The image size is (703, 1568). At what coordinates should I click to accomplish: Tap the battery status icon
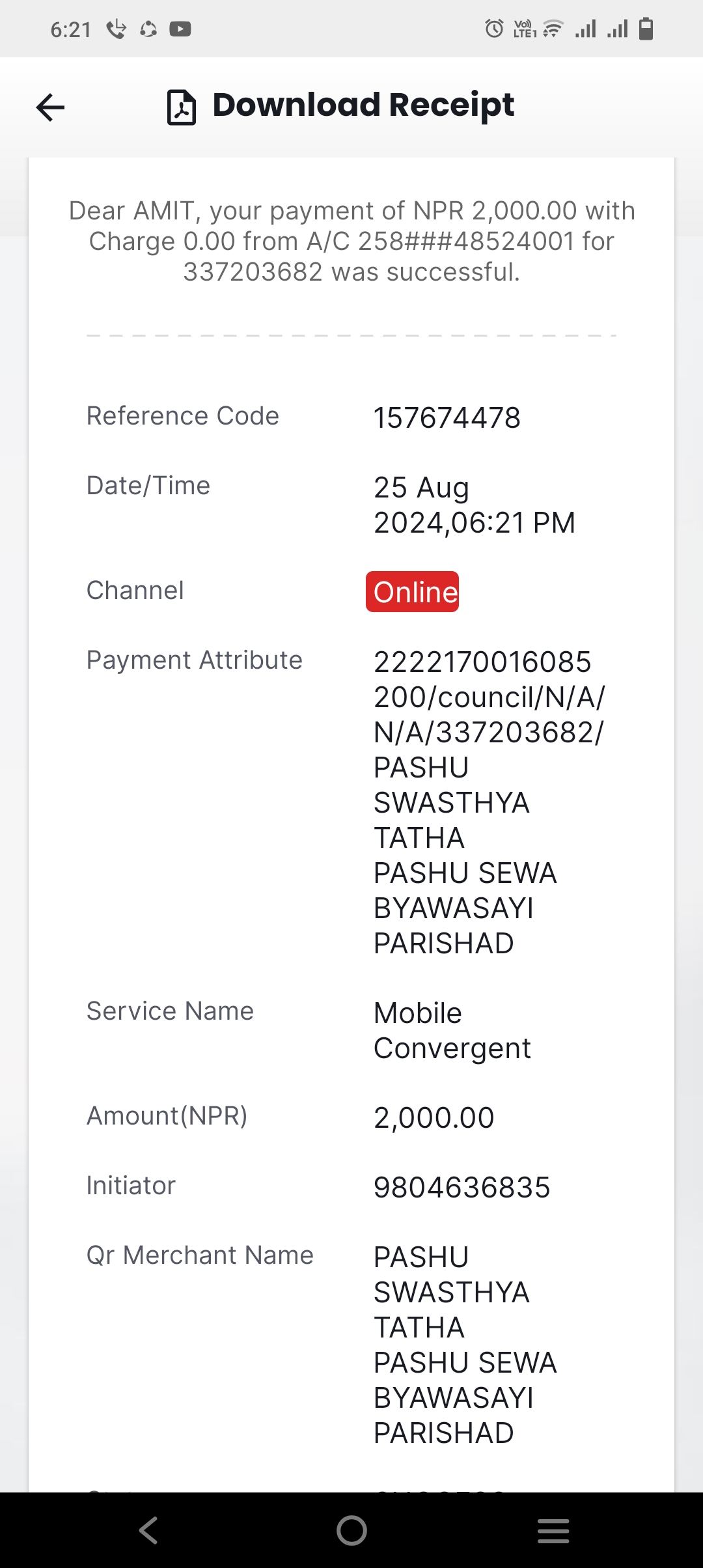coord(646,29)
